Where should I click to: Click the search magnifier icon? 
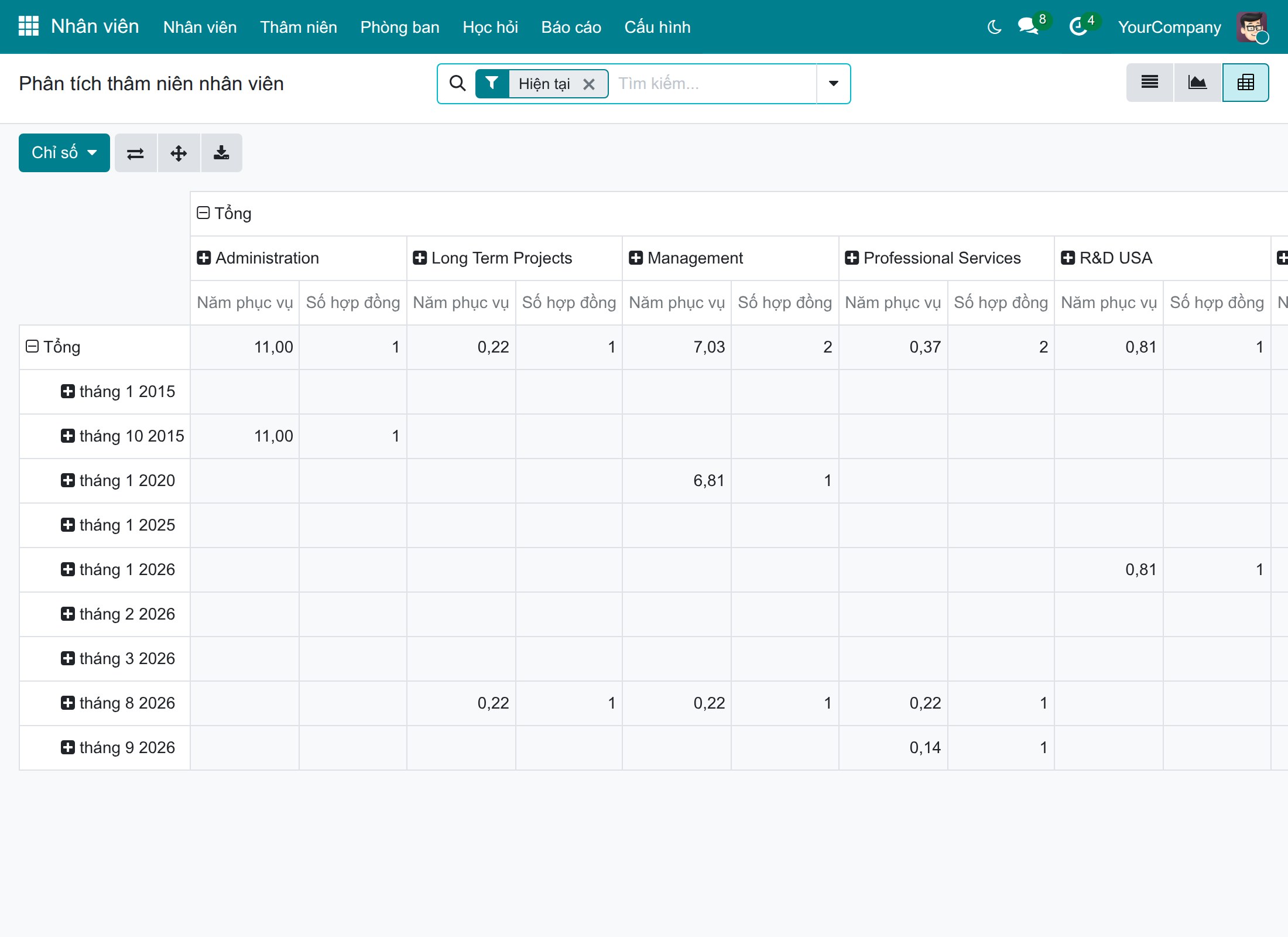(x=458, y=84)
